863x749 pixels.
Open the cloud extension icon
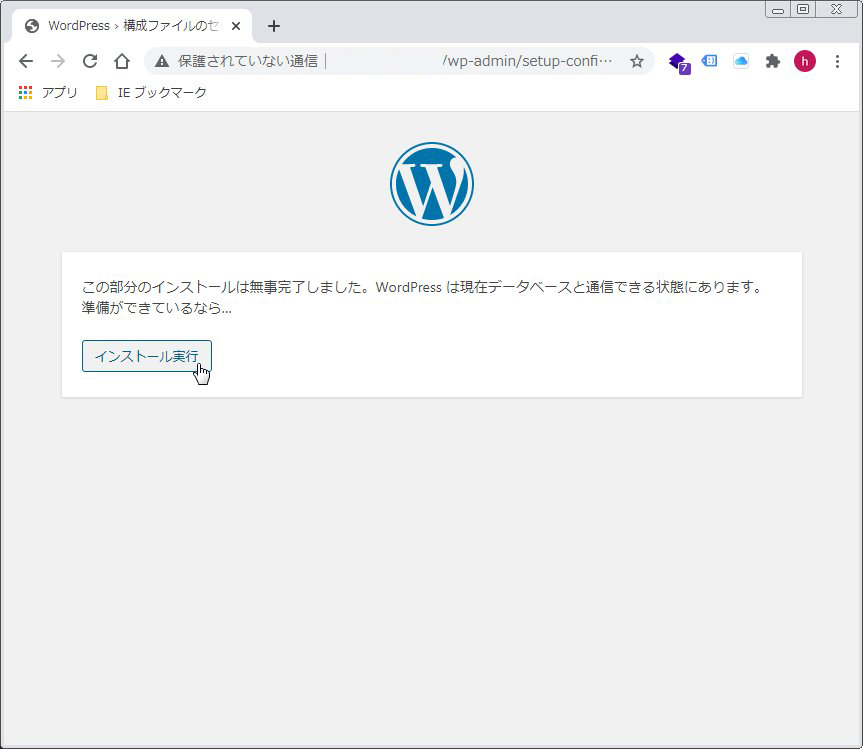741,61
